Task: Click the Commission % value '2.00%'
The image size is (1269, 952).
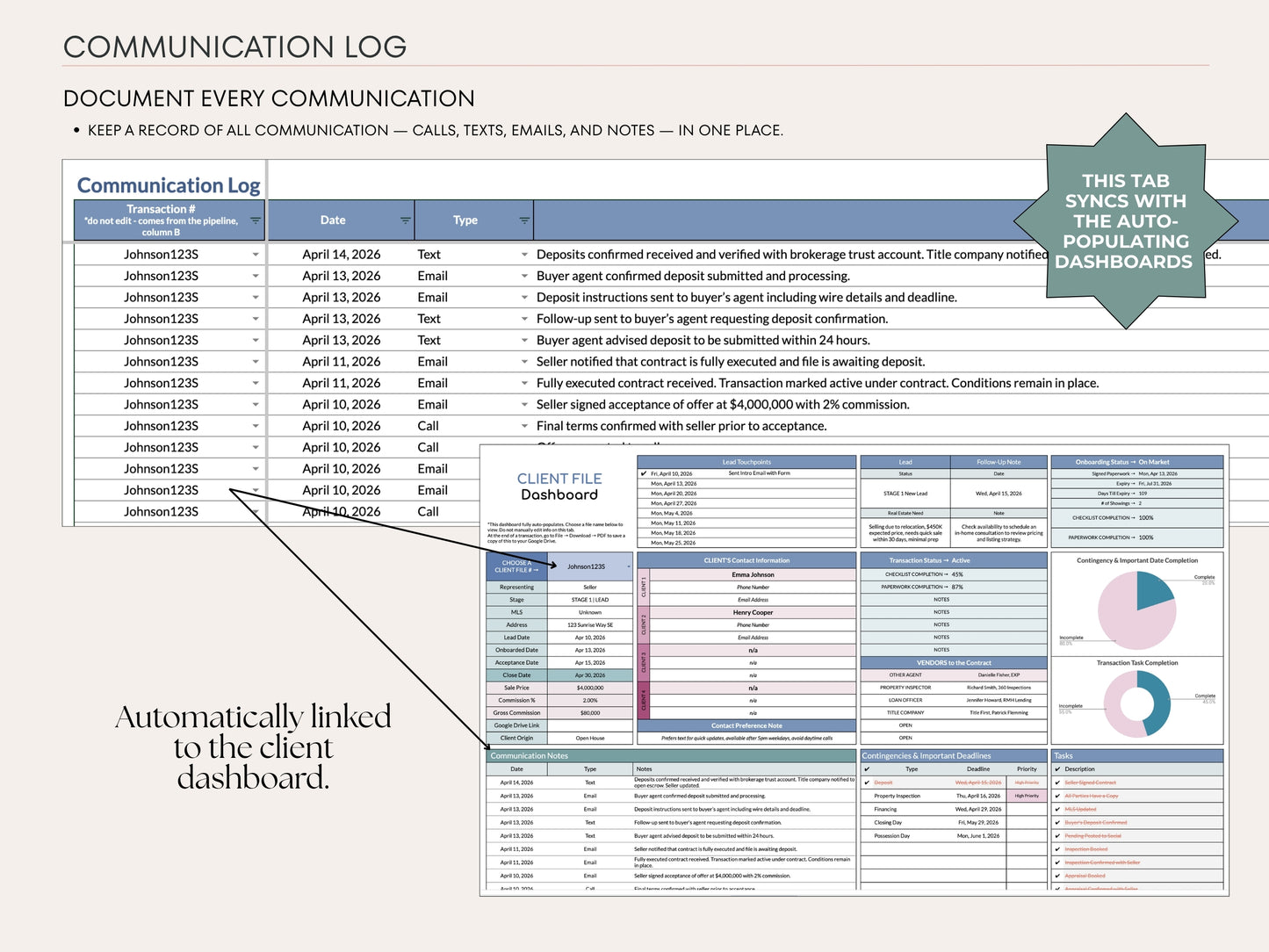Action: pyautogui.click(x=590, y=700)
